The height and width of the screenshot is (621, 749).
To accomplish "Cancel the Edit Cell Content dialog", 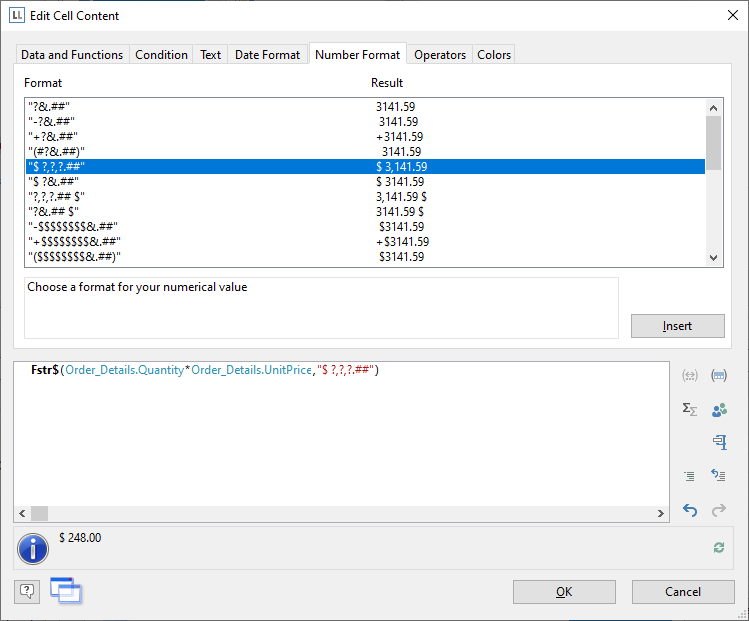I will (683, 592).
